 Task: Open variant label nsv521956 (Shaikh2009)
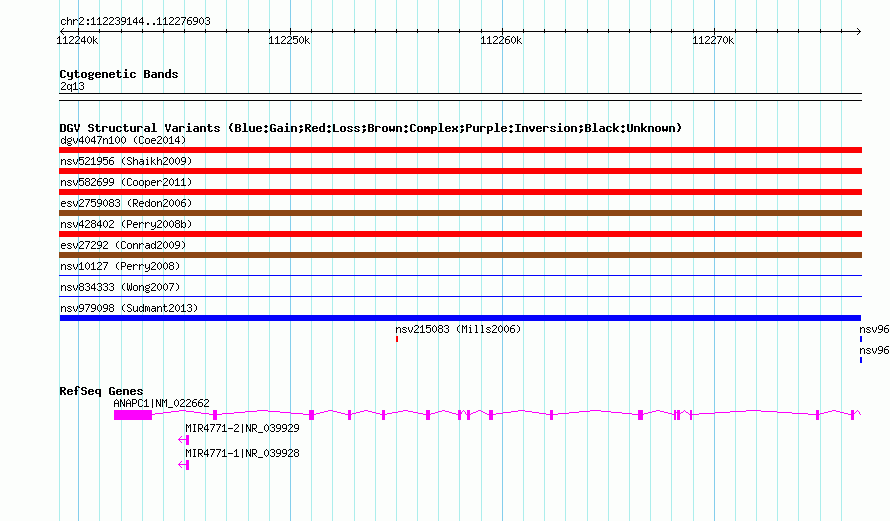tap(126, 161)
